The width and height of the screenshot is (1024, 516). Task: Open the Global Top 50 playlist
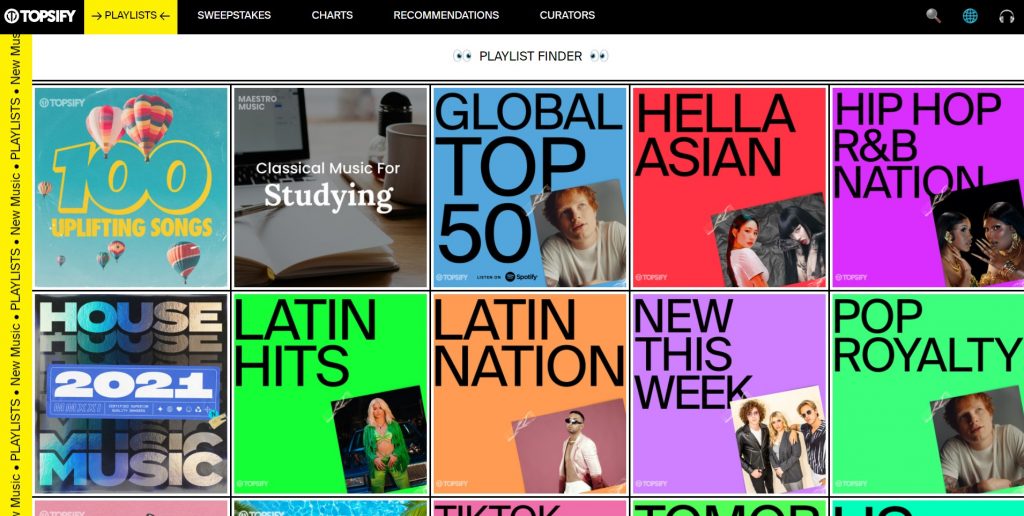pos(530,187)
